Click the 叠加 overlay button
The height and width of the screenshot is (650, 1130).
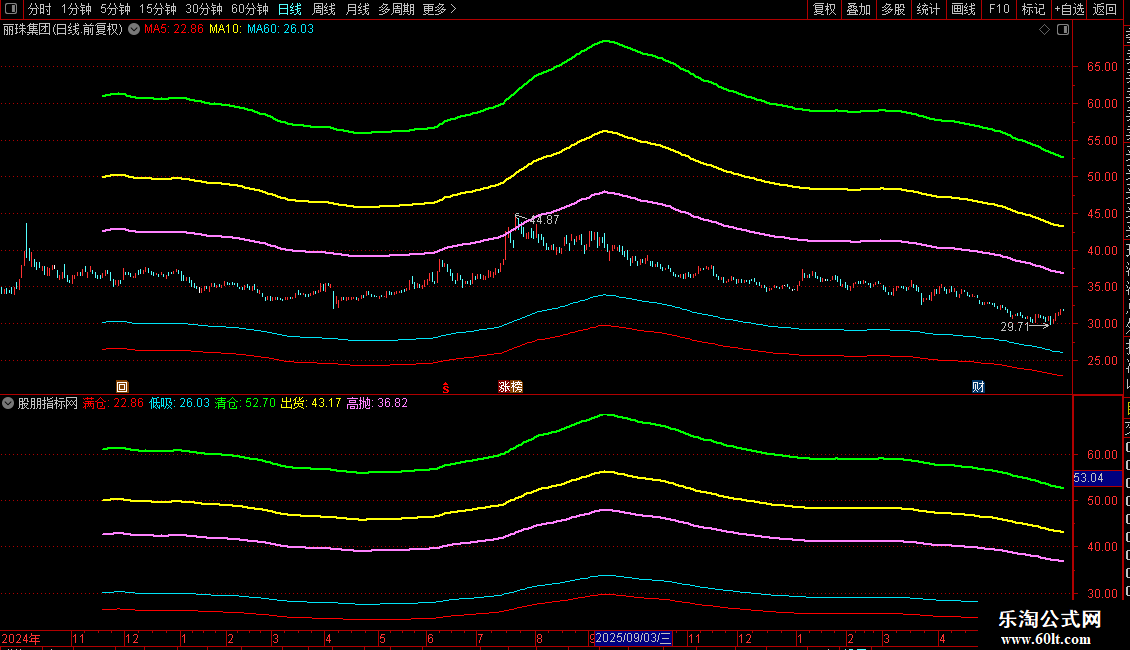(858, 9)
